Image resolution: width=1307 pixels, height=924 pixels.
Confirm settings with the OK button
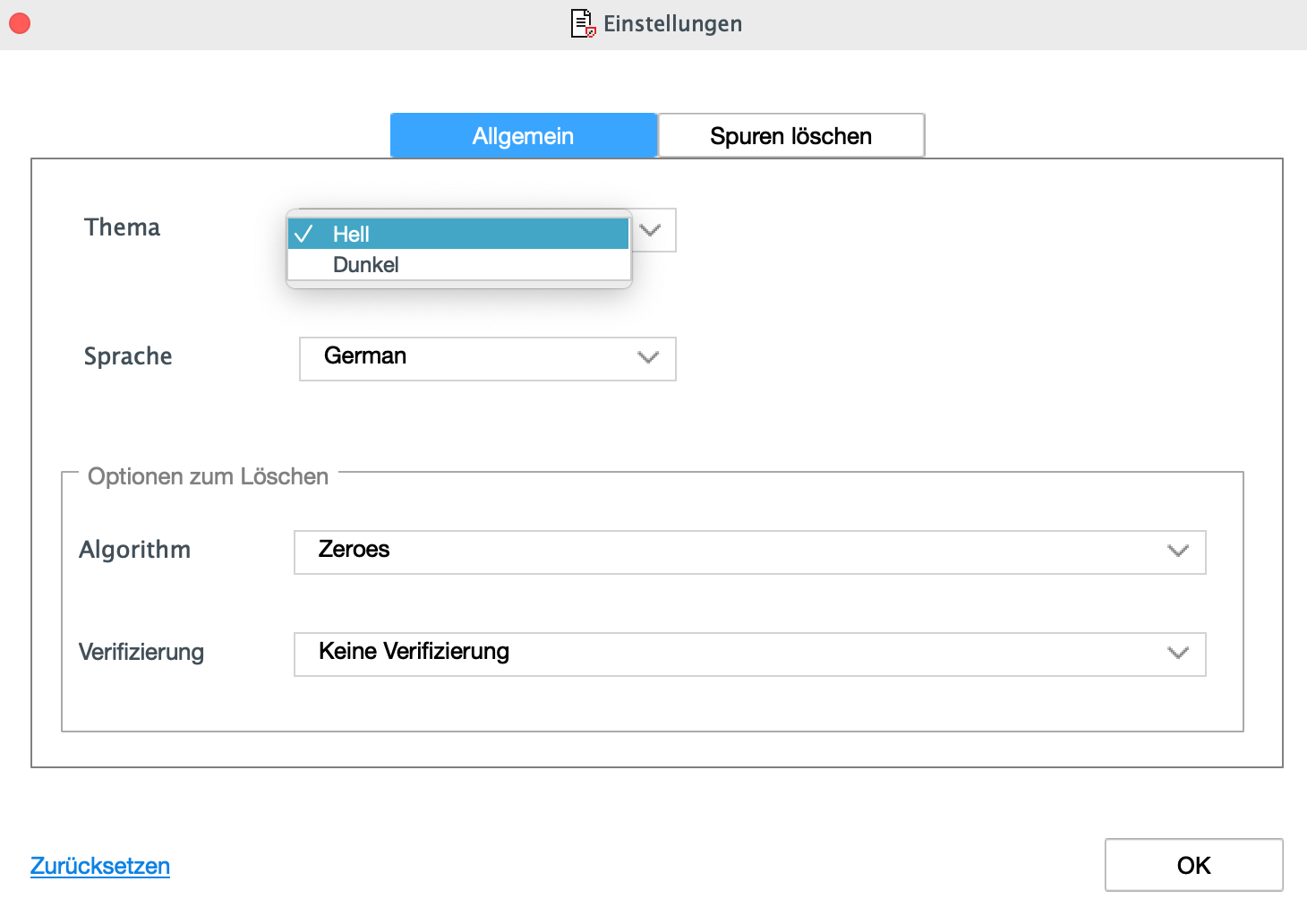click(1193, 865)
